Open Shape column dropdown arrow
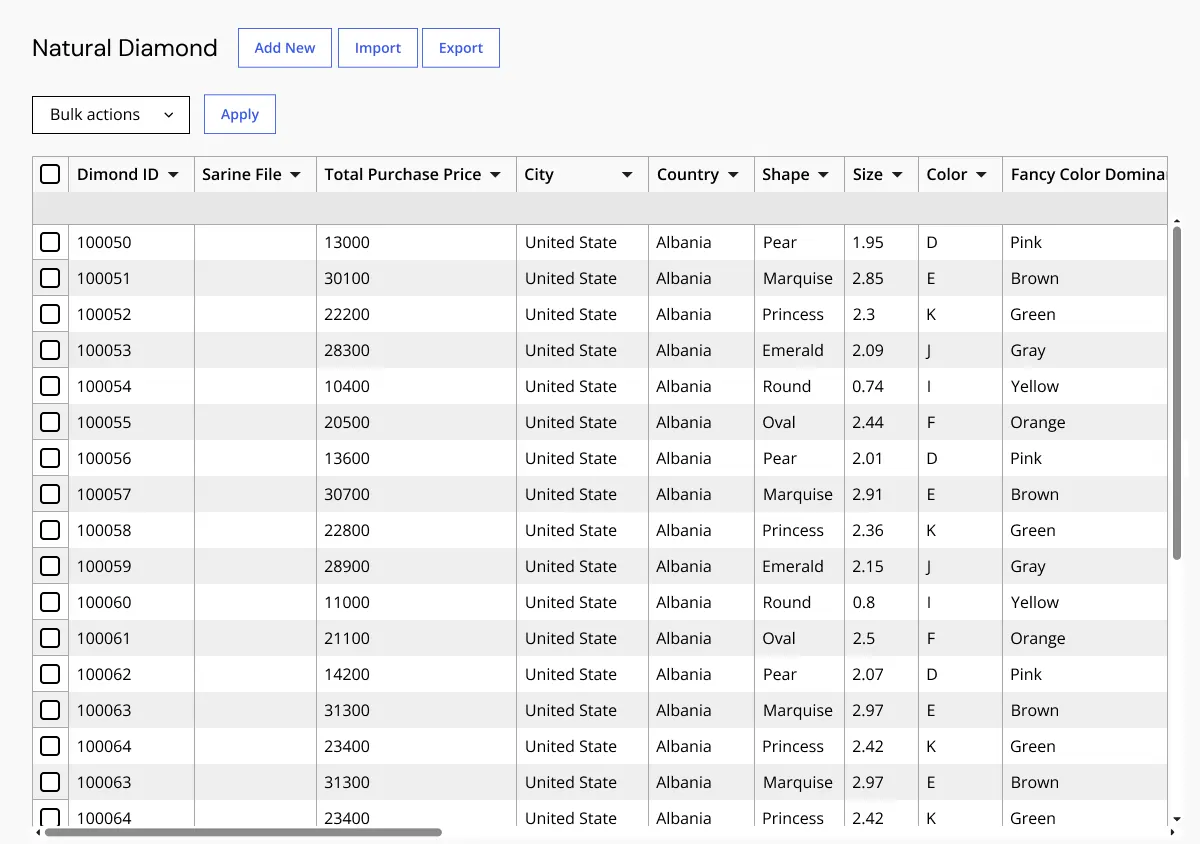This screenshot has height=844, width=1200. pyautogui.click(x=823, y=175)
